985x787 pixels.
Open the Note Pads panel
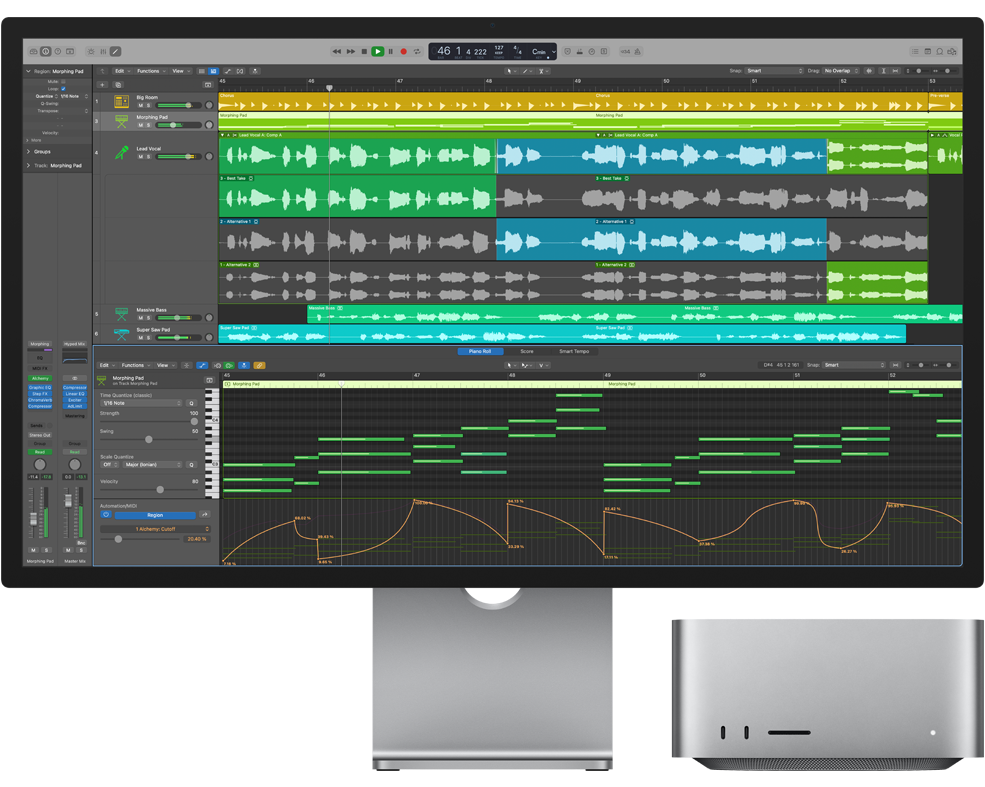[928, 52]
